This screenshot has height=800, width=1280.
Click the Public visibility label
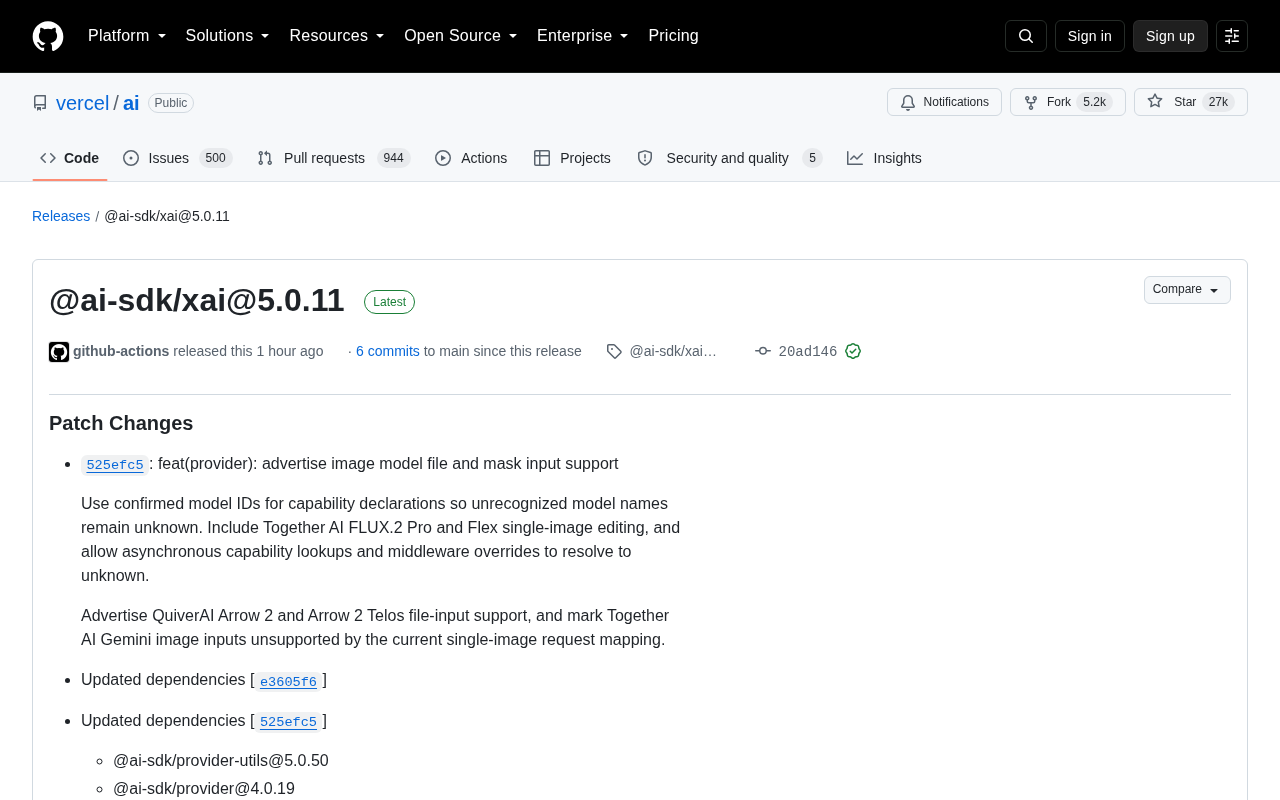pyautogui.click(x=171, y=103)
